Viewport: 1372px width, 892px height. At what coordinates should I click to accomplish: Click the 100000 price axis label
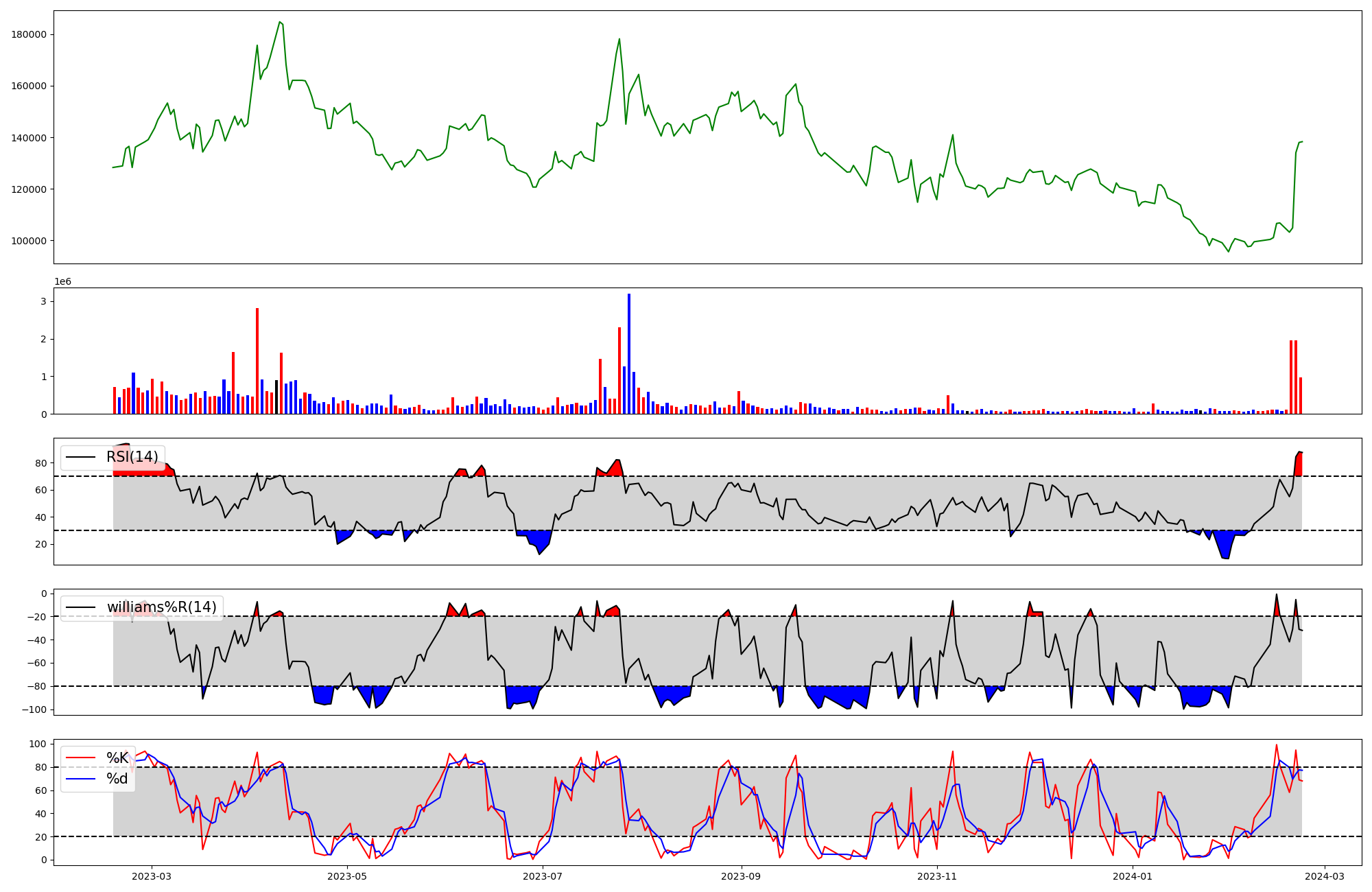pyautogui.click(x=29, y=241)
